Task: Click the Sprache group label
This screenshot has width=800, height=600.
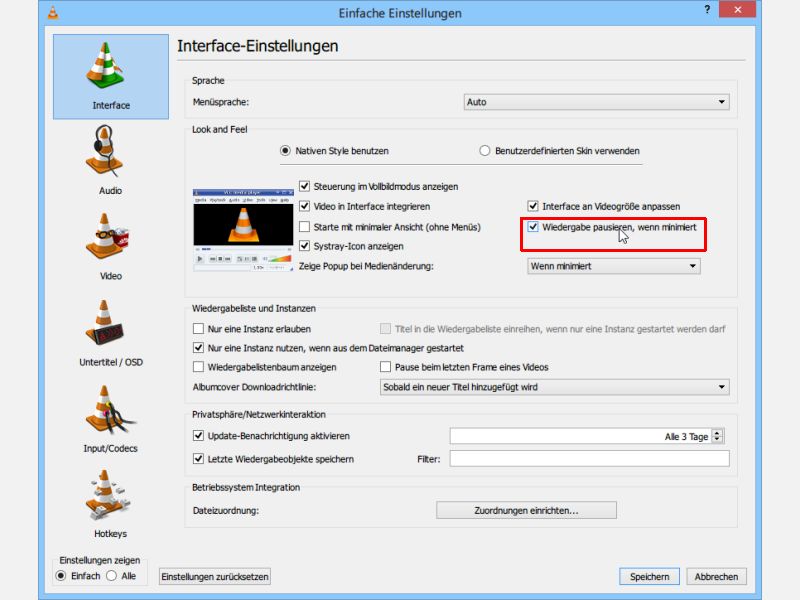Action: (x=208, y=81)
